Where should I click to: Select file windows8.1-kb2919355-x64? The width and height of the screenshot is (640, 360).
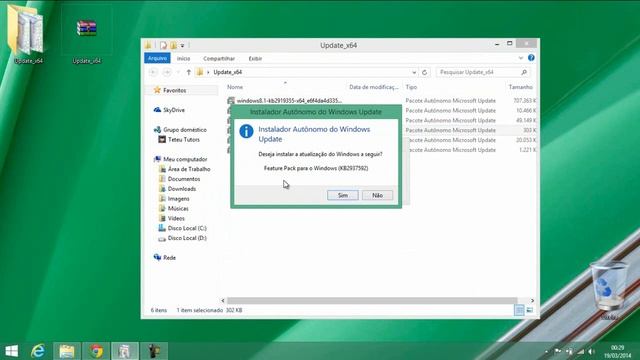tap(289, 100)
